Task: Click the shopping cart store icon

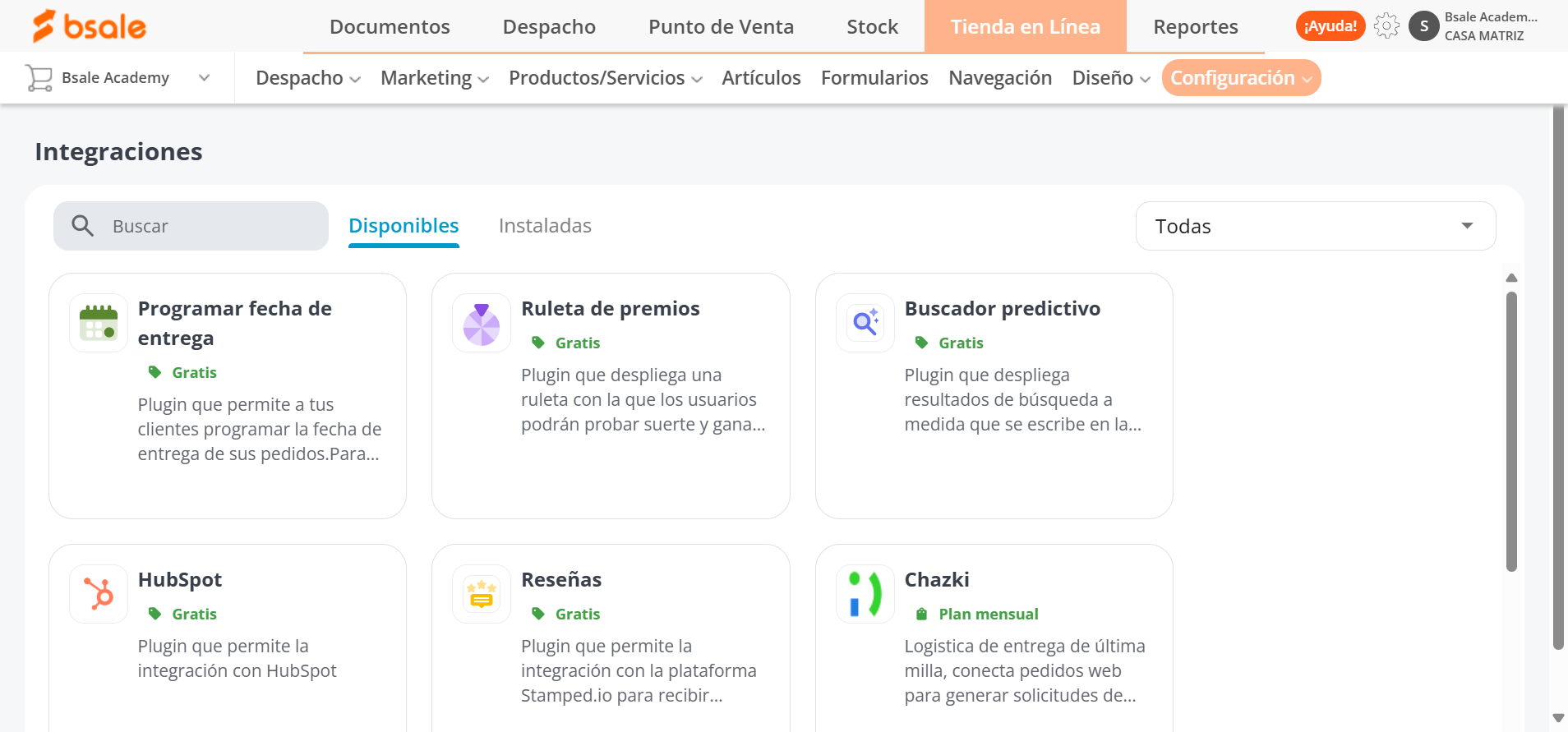Action: (39, 78)
